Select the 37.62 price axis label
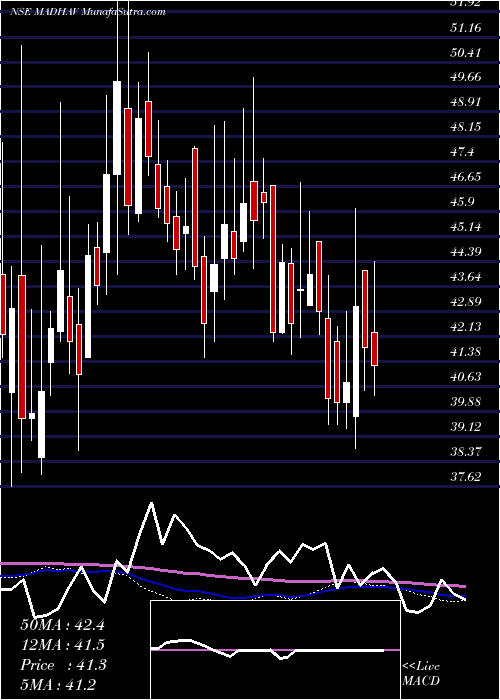The width and height of the screenshot is (500, 700). point(466,477)
